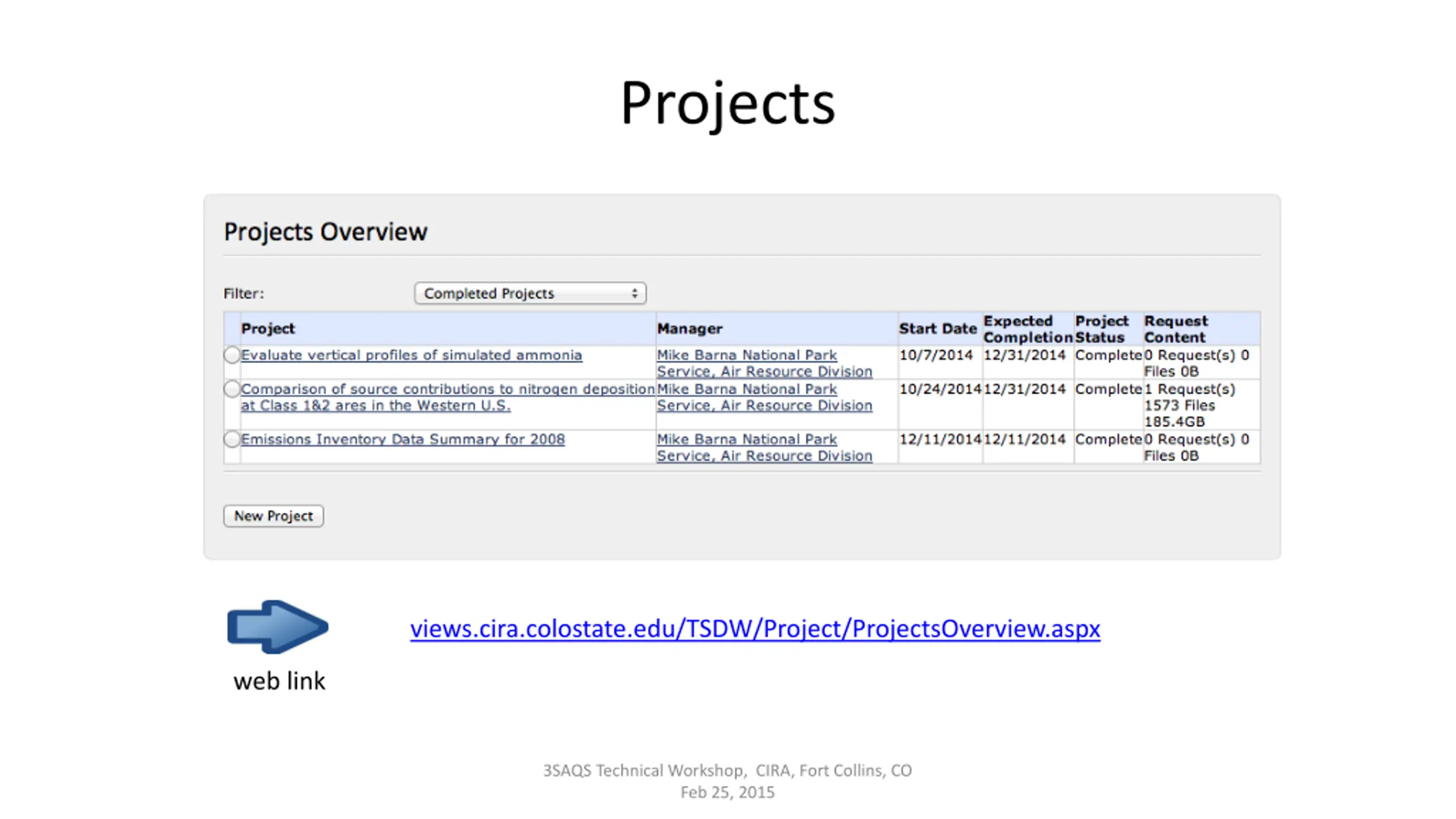
Task: Select radio button for Emissions Inventory Data Summary project
Action: click(x=231, y=439)
